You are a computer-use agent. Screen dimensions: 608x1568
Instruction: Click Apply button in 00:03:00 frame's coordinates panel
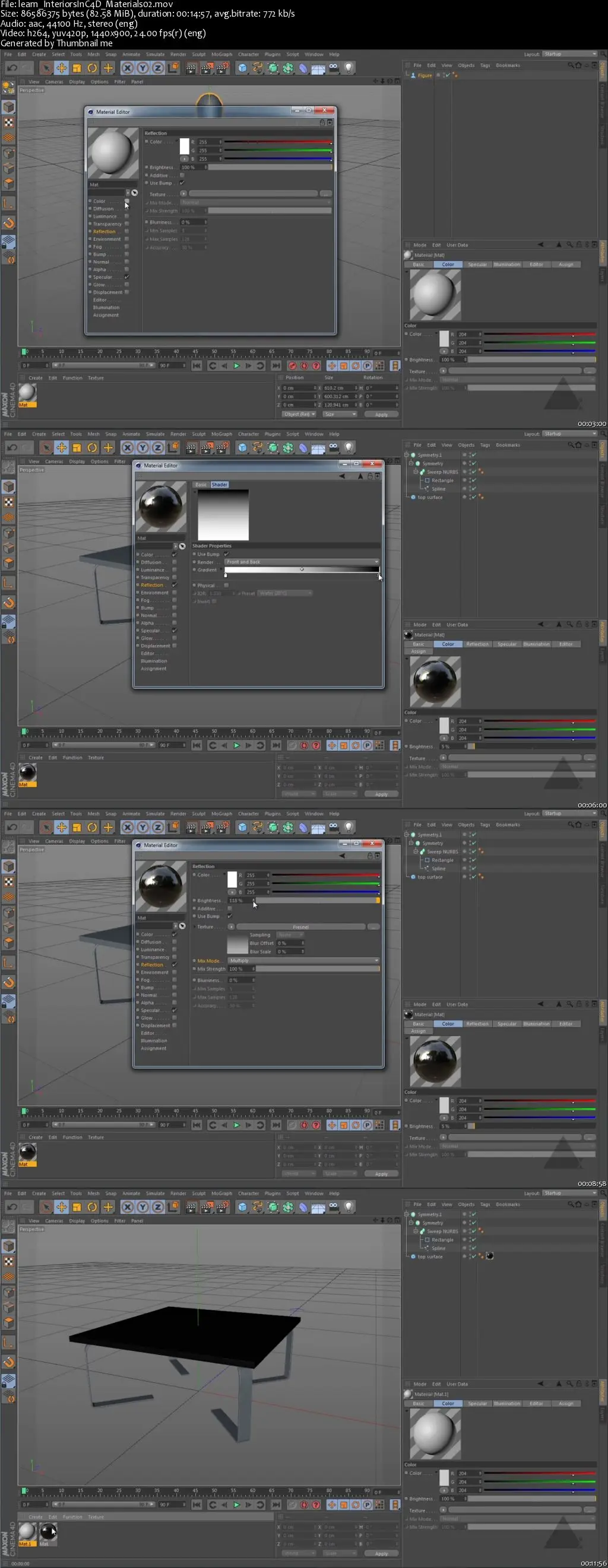pos(381,414)
